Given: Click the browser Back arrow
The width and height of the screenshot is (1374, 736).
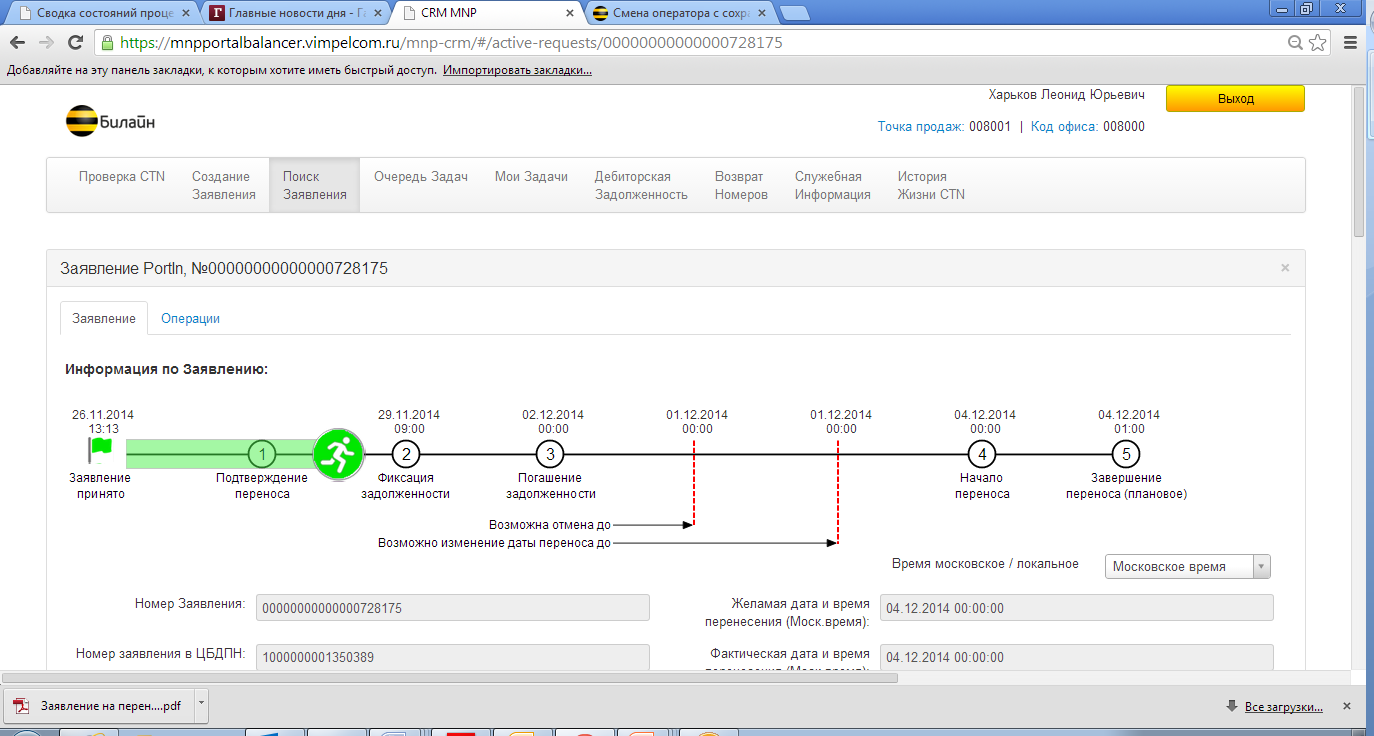Looking at the screenshot, I should click(x=17, y=43).
